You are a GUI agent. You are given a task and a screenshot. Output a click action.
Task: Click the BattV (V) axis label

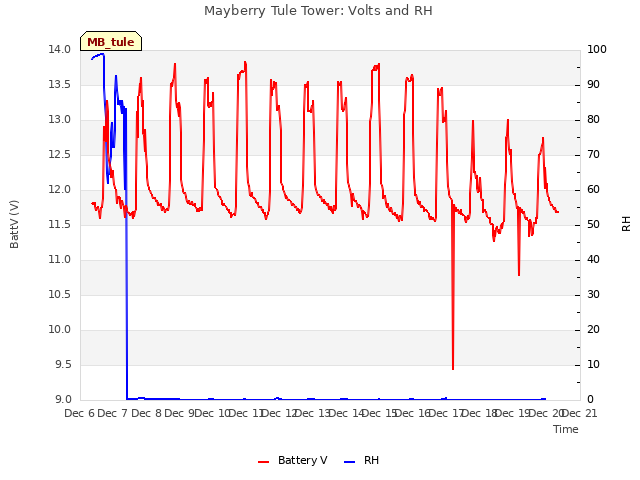[14, 224]
